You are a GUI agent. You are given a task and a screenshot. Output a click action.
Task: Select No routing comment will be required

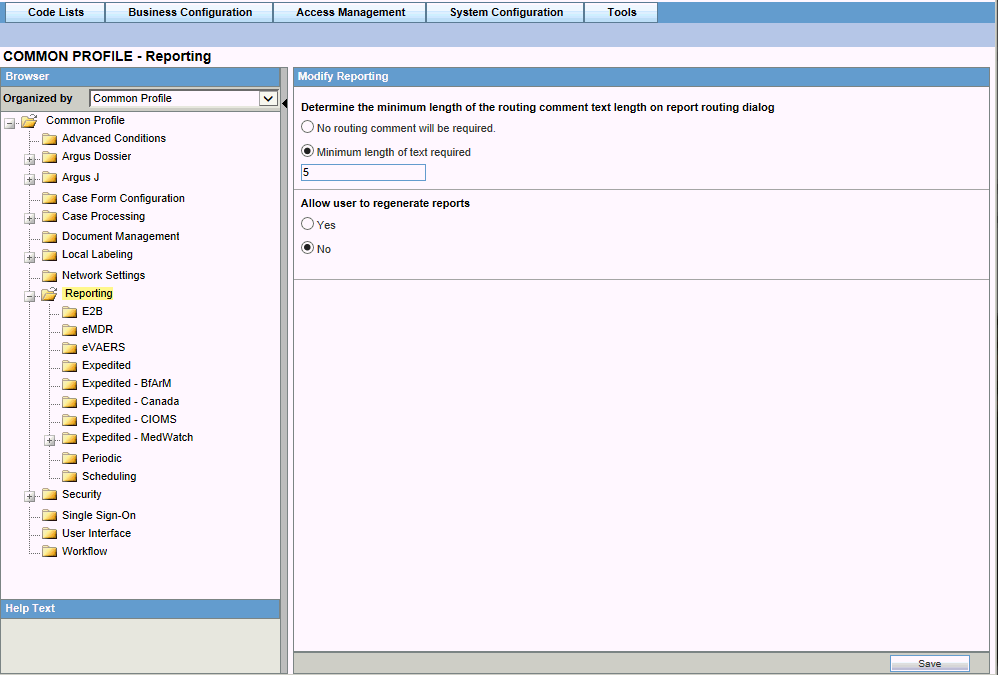[x=307, y=127]
